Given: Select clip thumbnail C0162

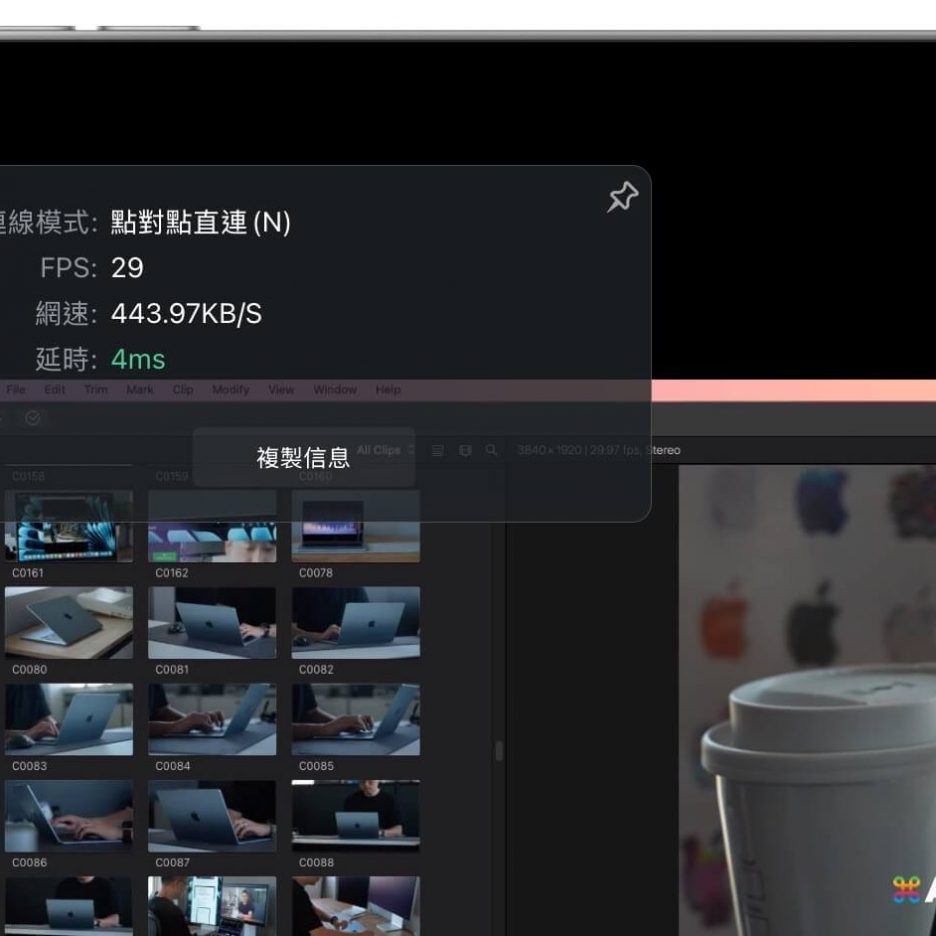Looking at the screenshot, I should coord(212,526).
